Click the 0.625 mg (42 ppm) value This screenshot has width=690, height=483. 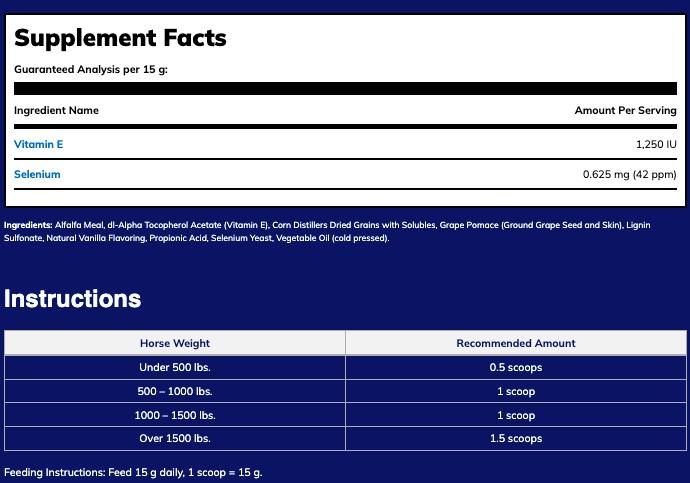tap(629, 174)
